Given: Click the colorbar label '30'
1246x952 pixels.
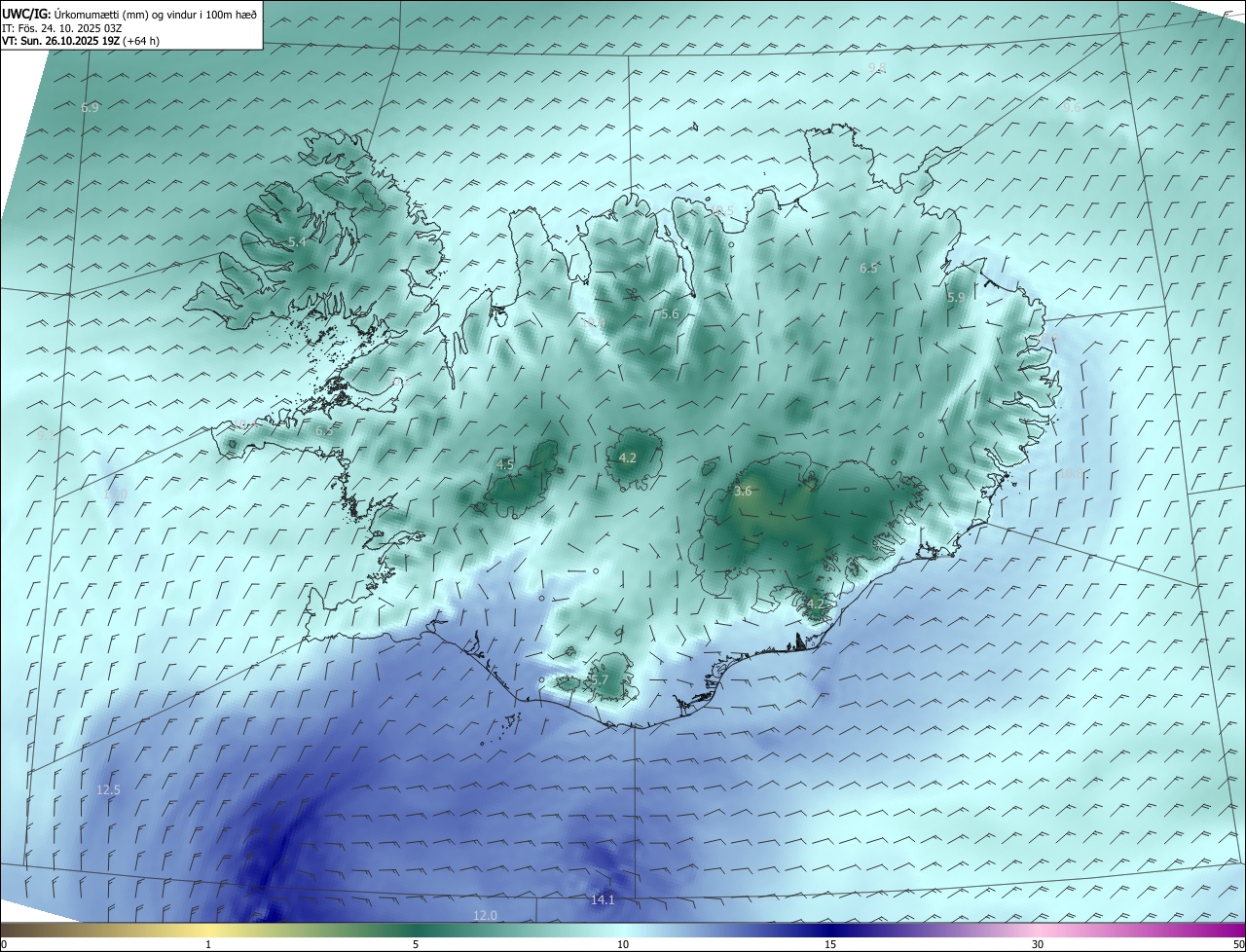Looking at the screenshot, I should 1038,944.
